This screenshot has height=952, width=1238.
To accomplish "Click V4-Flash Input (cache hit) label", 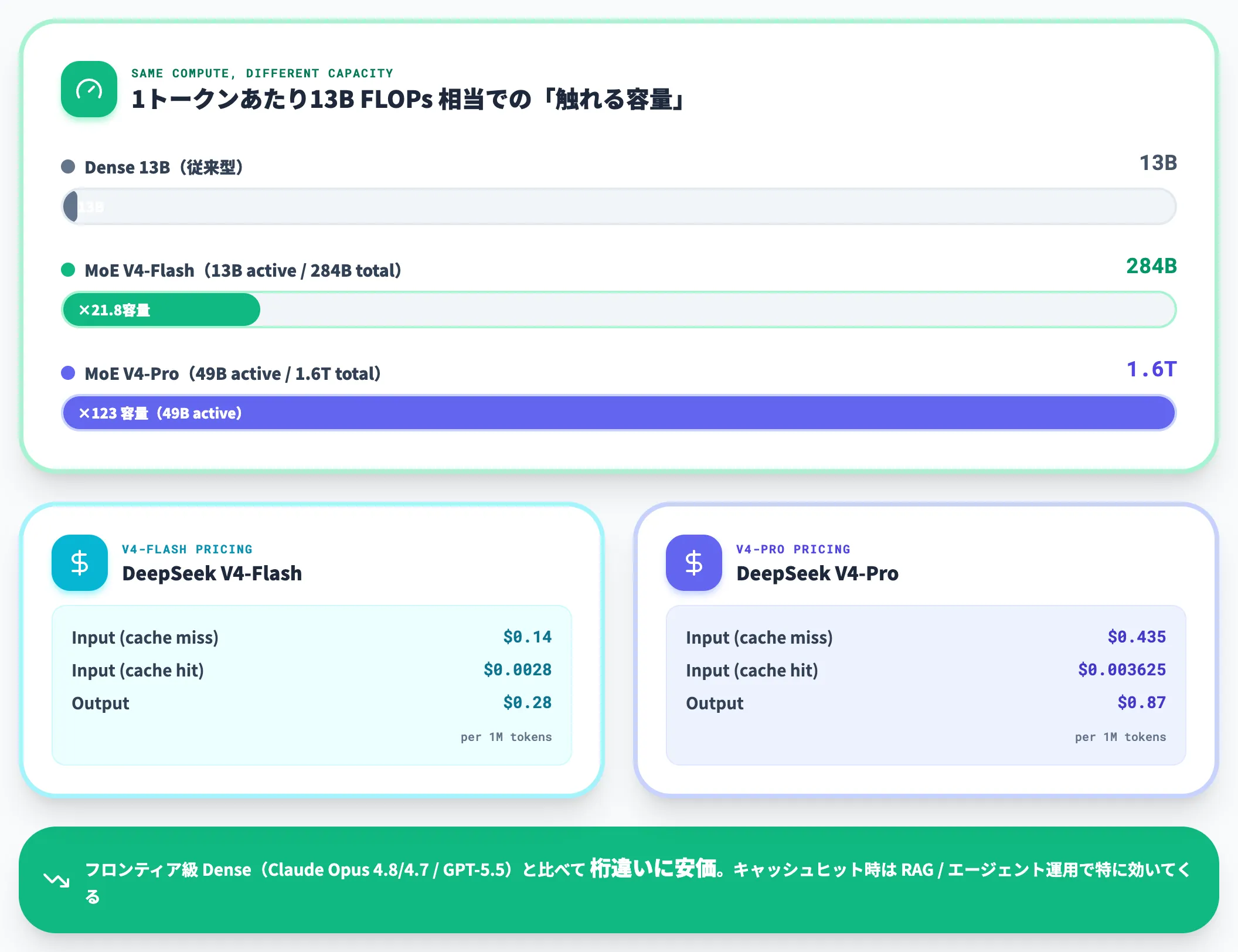I will (x=138, y=670).
